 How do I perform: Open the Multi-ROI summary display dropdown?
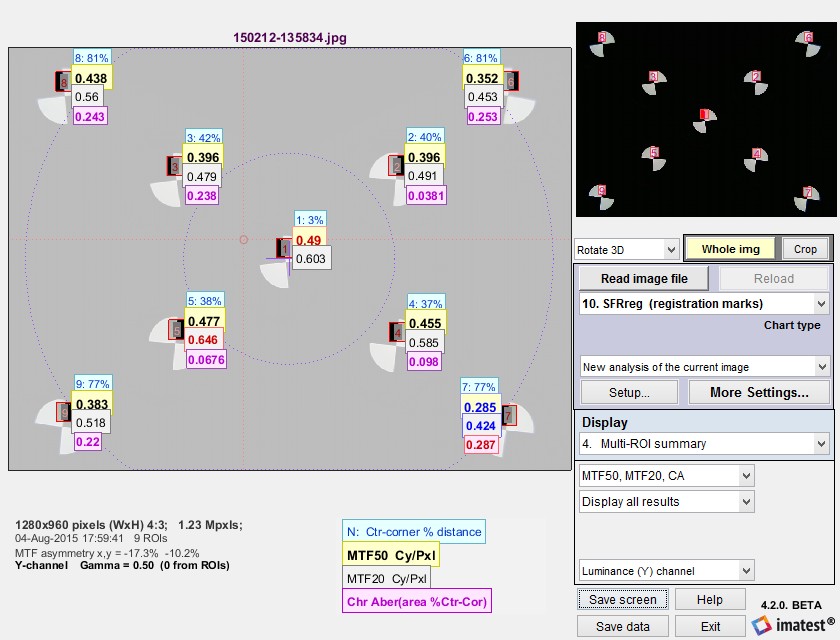[x=704, y=443]
